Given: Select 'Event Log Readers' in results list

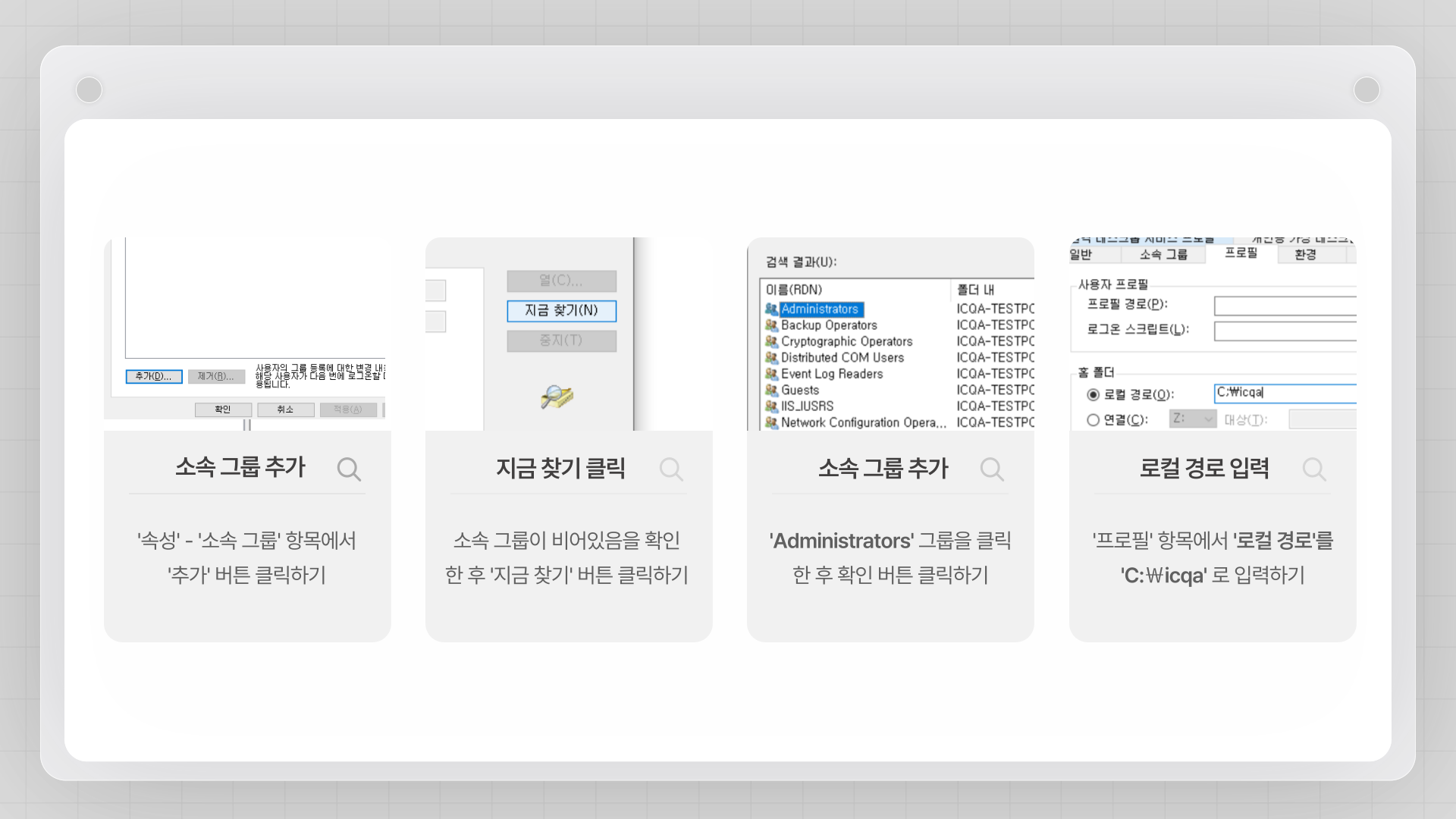Looking at the screenshot, I should [832, 374].
